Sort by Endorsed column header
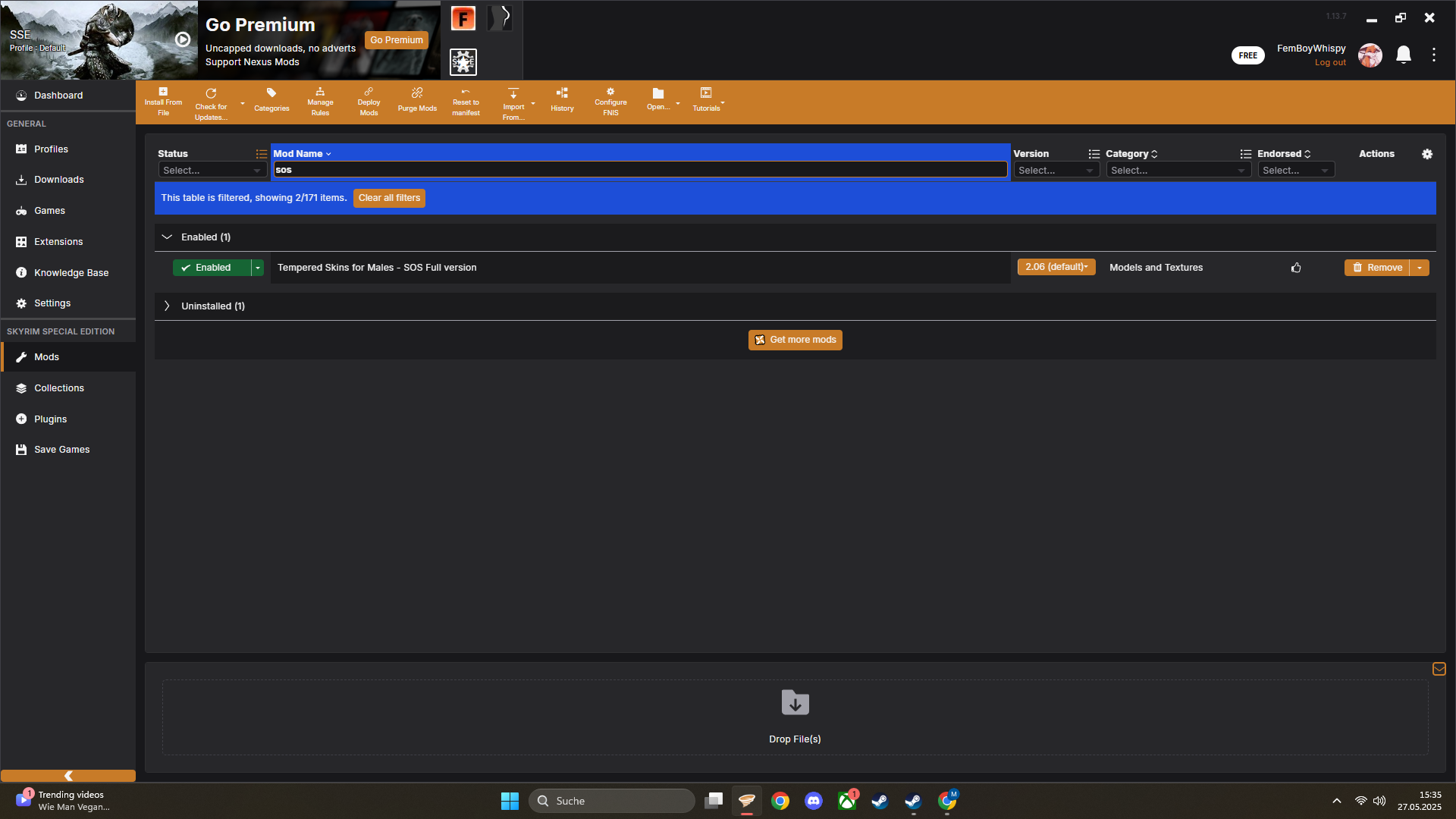Image resolution: width=1456 pixels, height=819 pixels. point(1284,154)
